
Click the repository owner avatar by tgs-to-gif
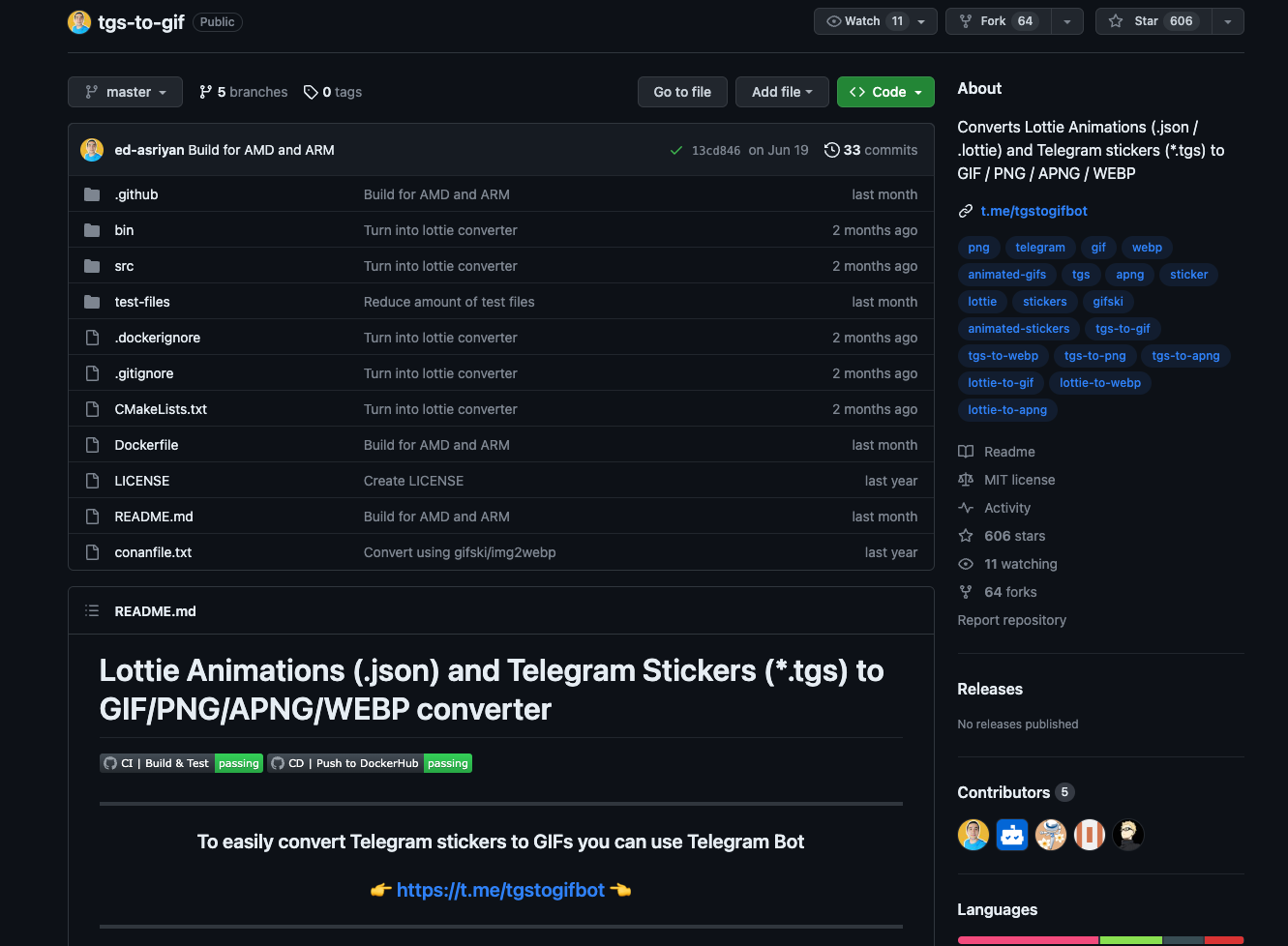tap(79, 21)
